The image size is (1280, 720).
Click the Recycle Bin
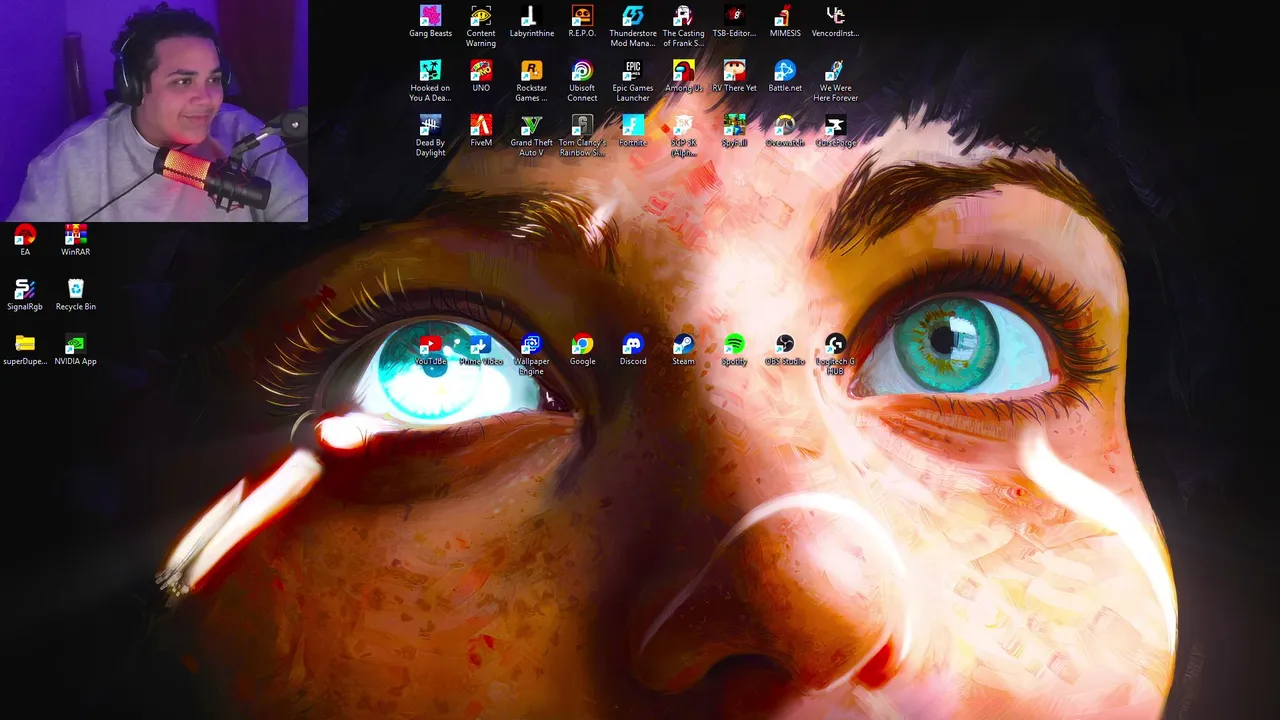[76, 295]
